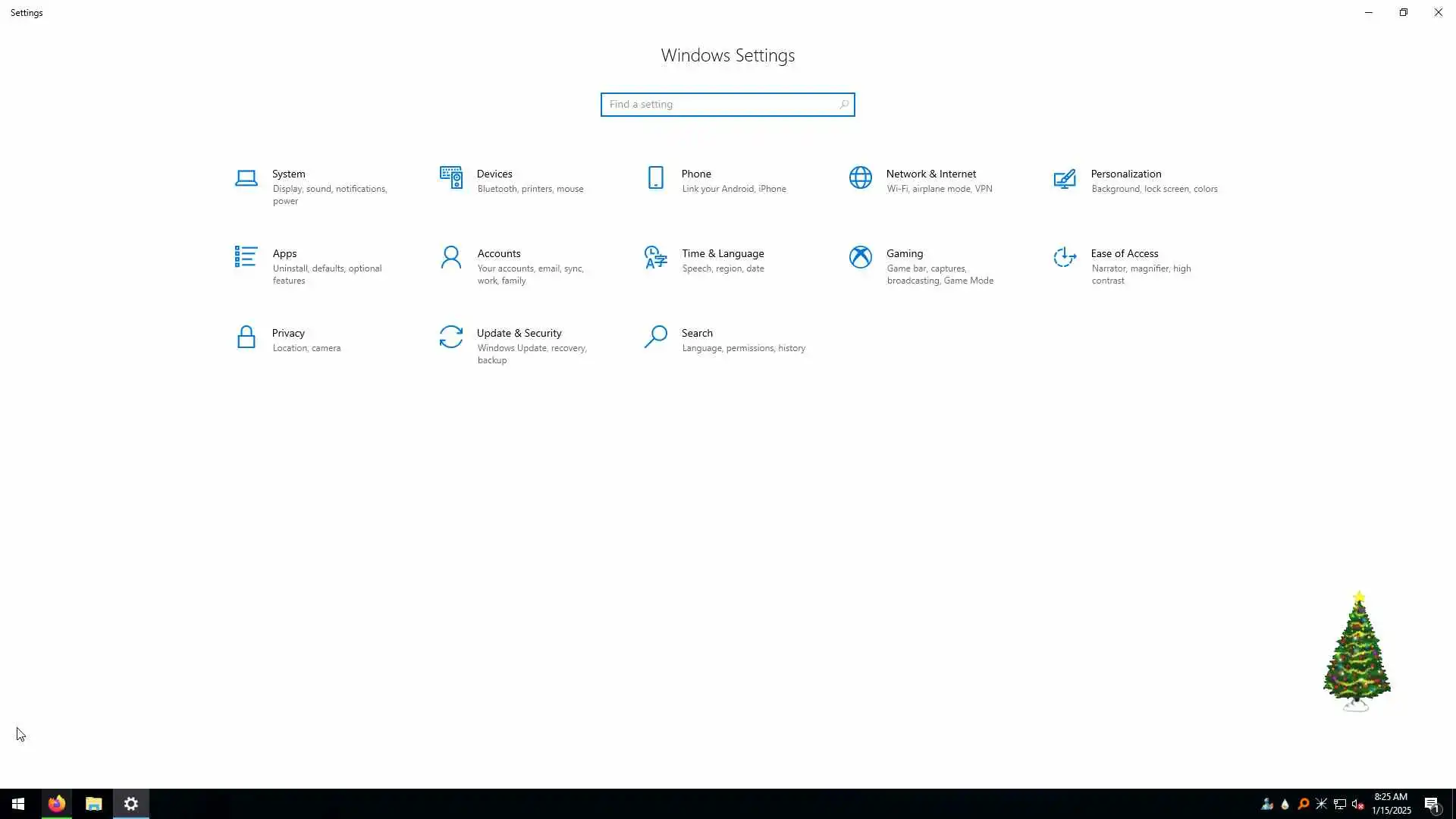Click the Apps list icon
1456x819 pixels.
[246, 257]
